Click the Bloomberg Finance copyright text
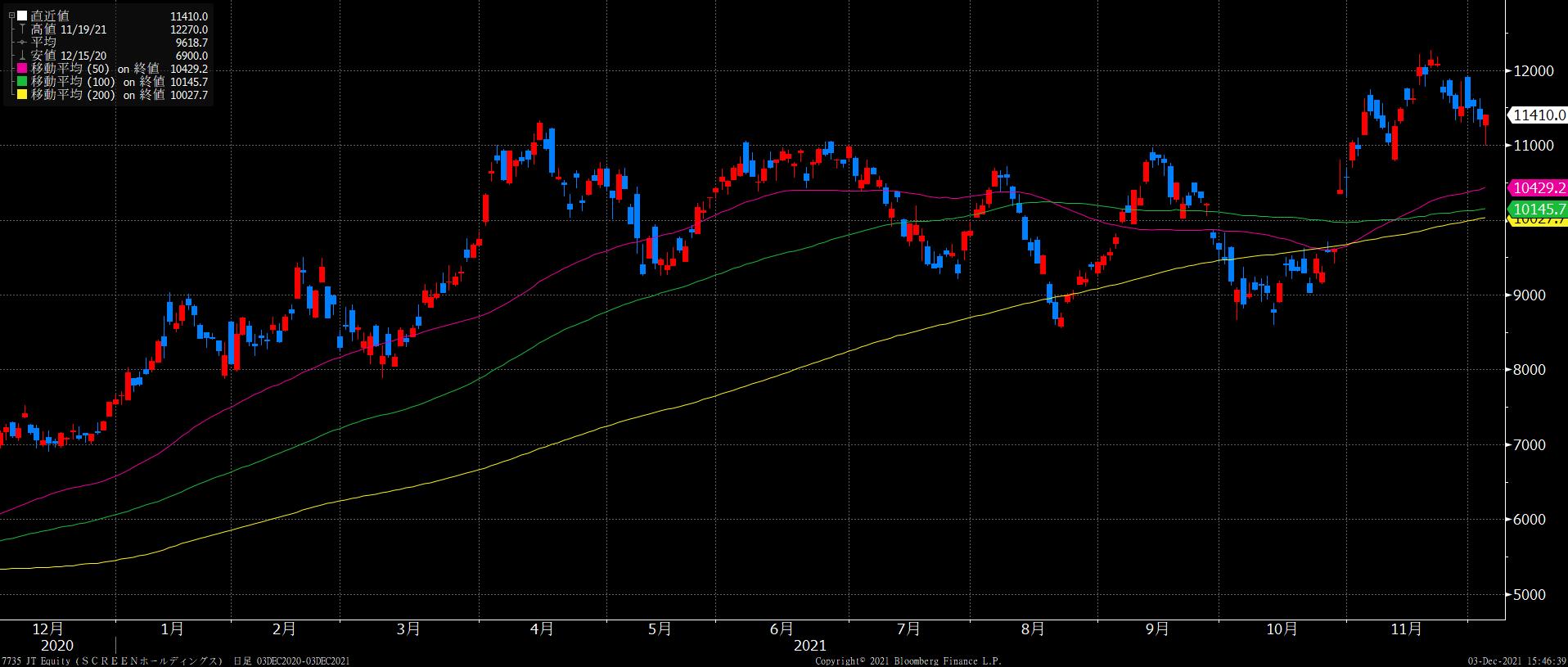The image size is (1568, 667). coord(908,660)
